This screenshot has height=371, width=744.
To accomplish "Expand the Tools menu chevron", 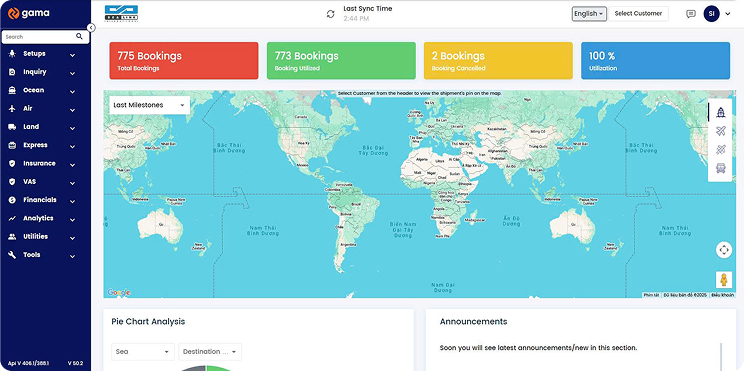I will pyautogui.click(x=72, y=256).
